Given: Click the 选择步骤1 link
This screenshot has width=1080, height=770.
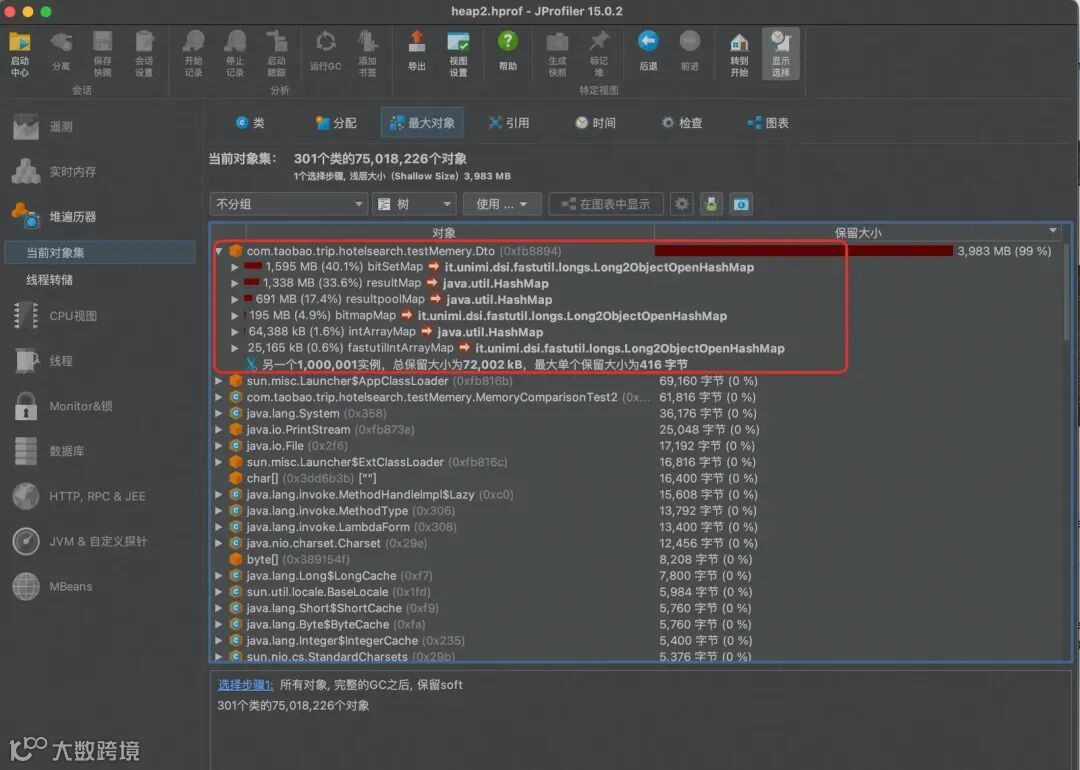Looking at the screenshot, I should 245,685.
